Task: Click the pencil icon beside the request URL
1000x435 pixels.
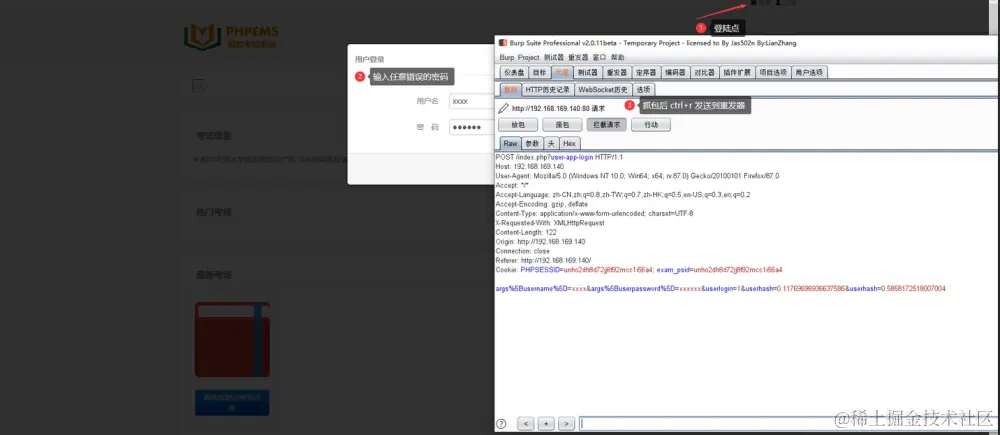Action: coord(503,108)
